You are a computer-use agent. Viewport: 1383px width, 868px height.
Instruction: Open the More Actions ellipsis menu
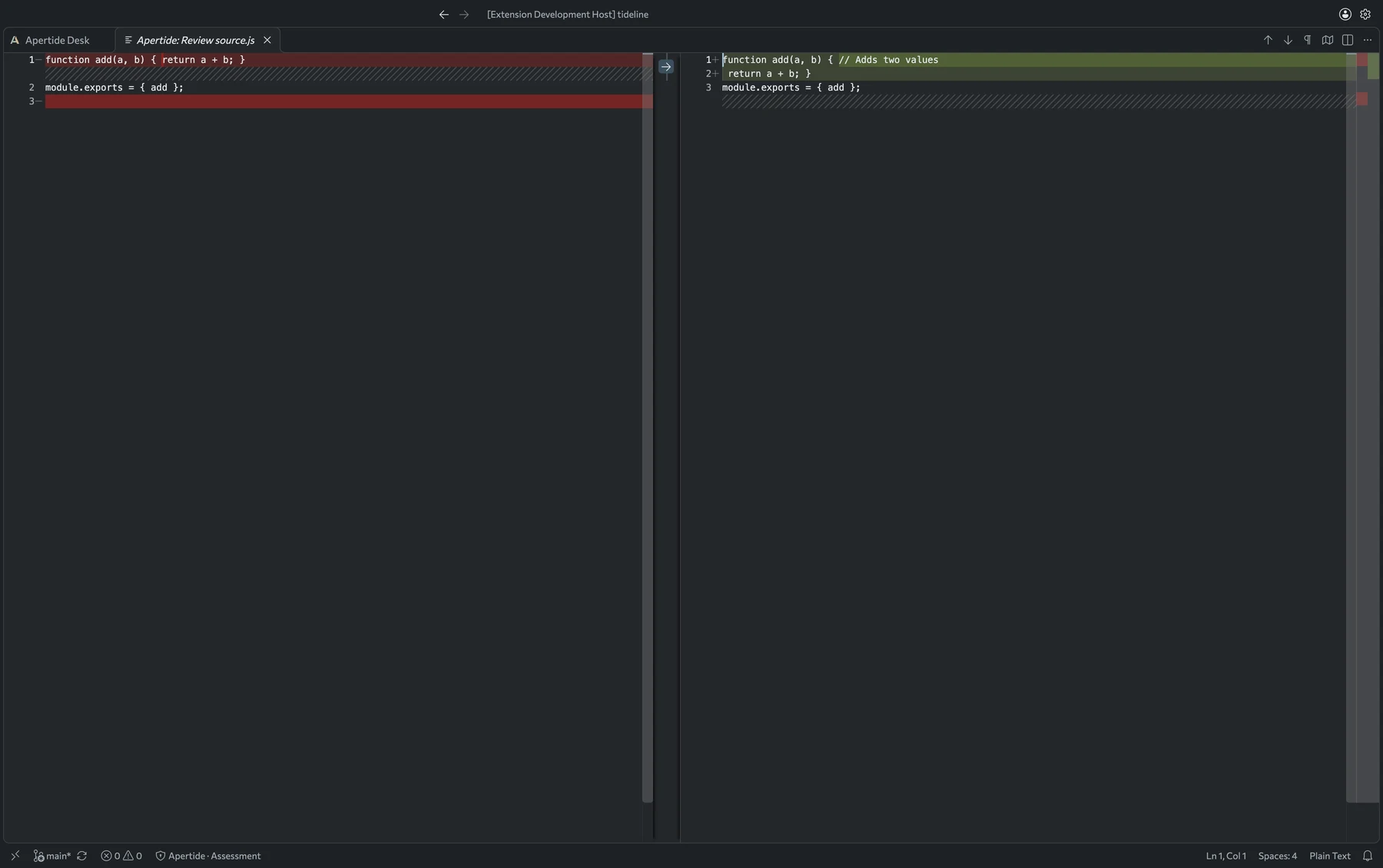point(1368,40)
